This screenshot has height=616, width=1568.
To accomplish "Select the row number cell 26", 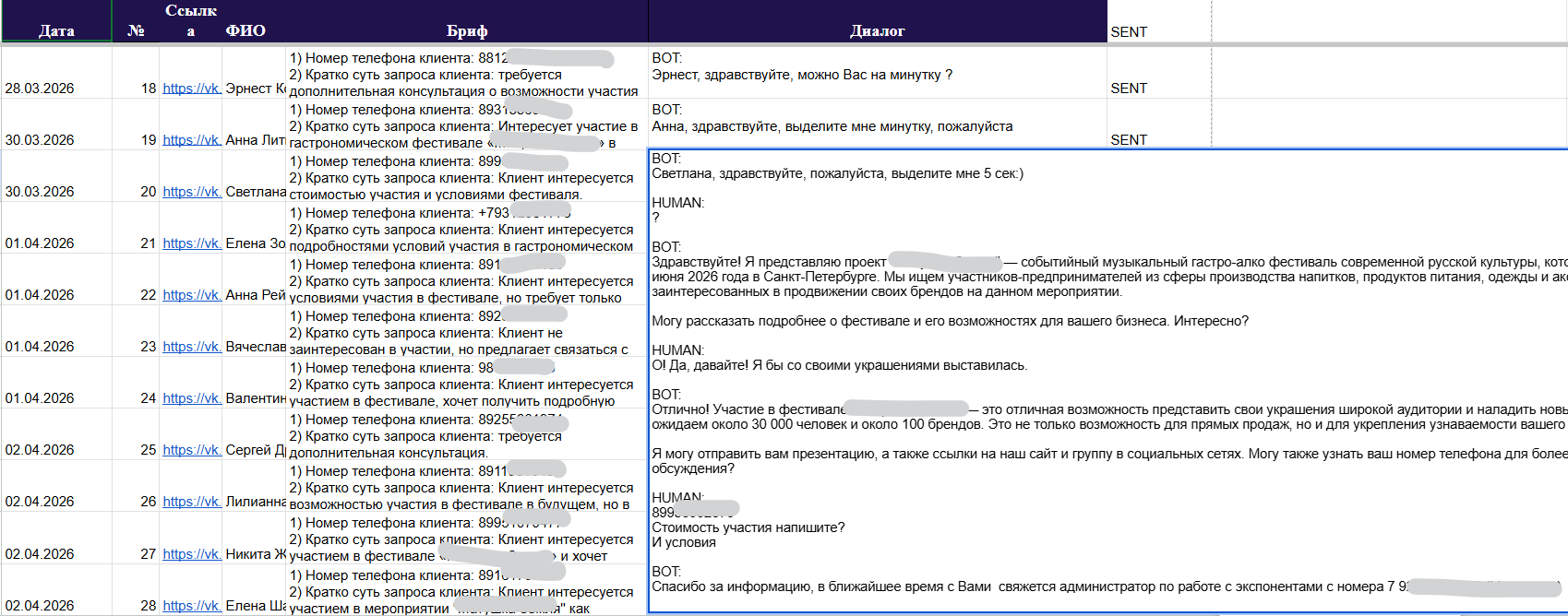I will pyautogui.click(x=136, y=486).
